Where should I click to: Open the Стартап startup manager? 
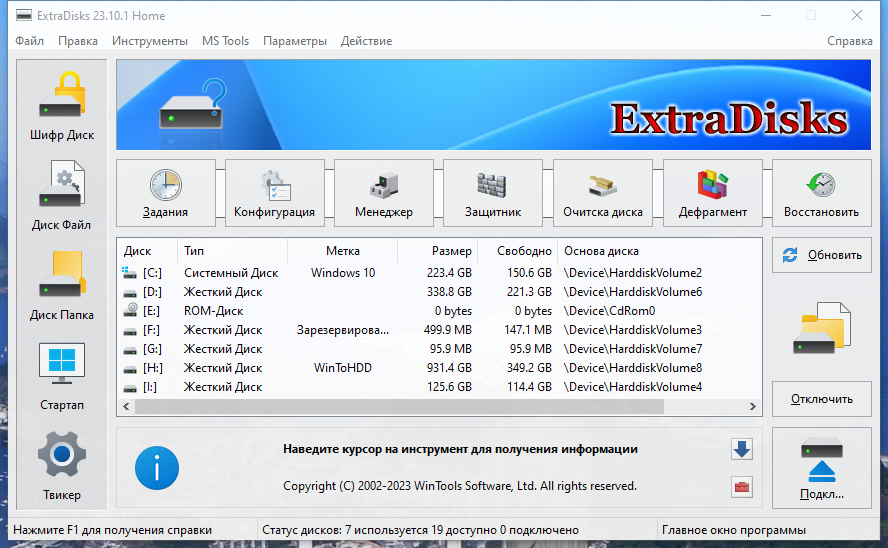[62, 376]
